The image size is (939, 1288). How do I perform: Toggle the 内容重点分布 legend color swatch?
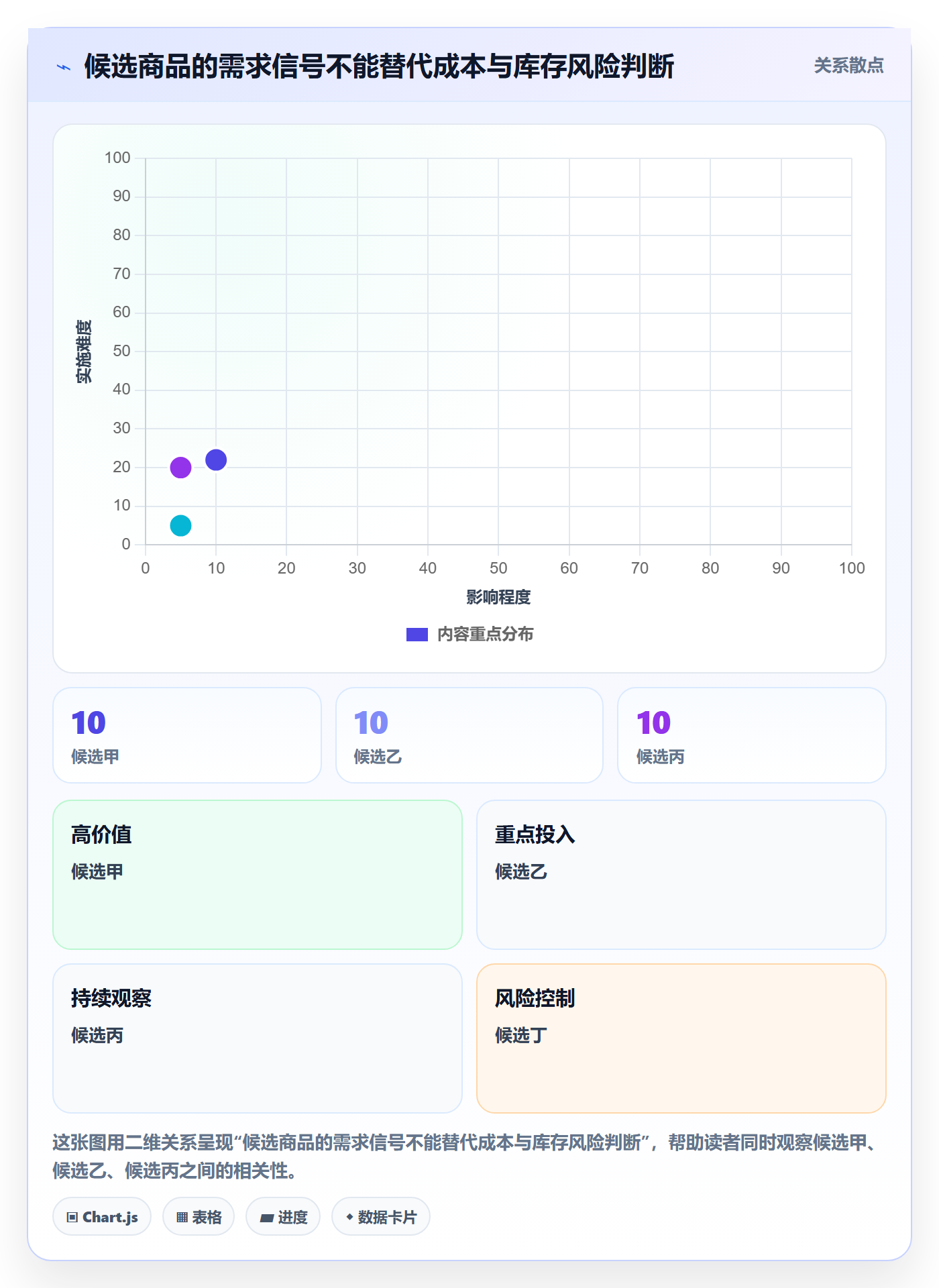pyautogui.click(x=417, y=635)
